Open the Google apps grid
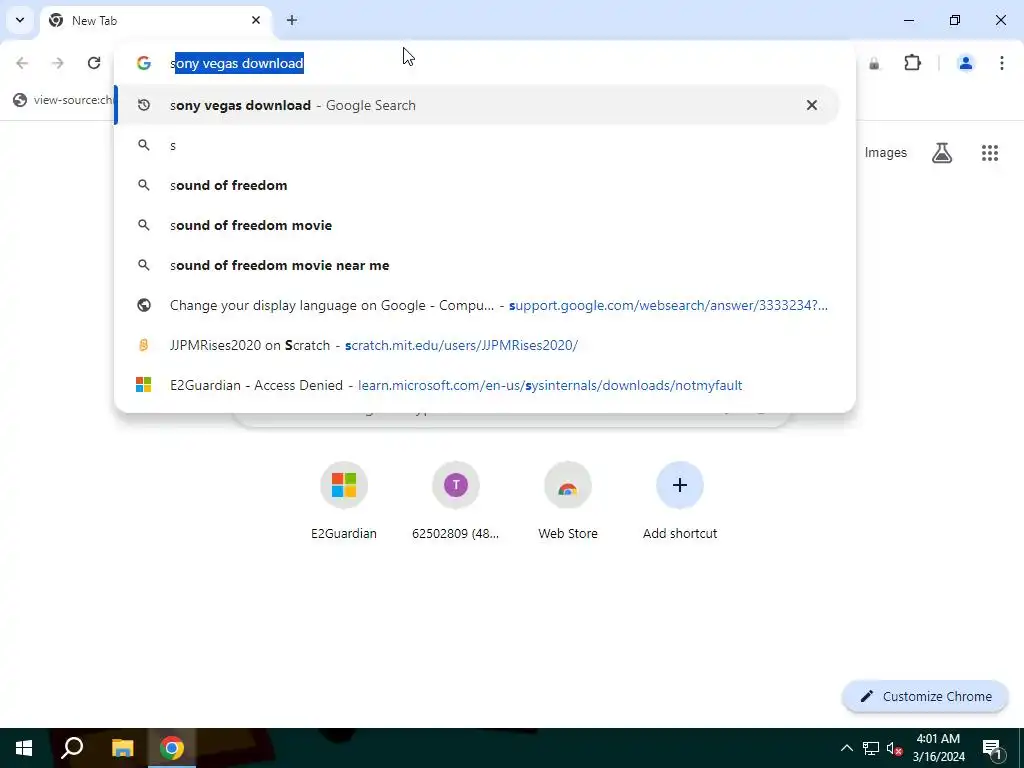The width and height of the screenshot is (1024, 768). (990, 152)
